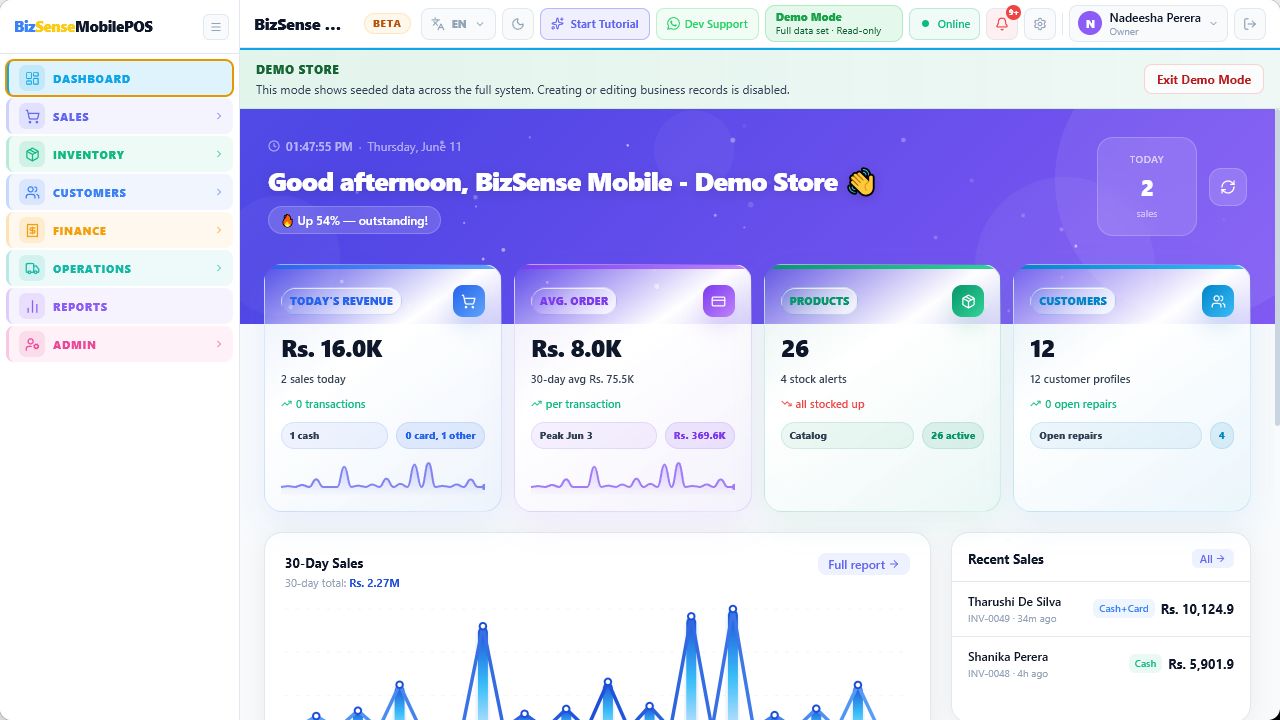Click the people icon on Customers card
The image size is (1280, 720).
pyautogui.click(x=1218, y=301)
